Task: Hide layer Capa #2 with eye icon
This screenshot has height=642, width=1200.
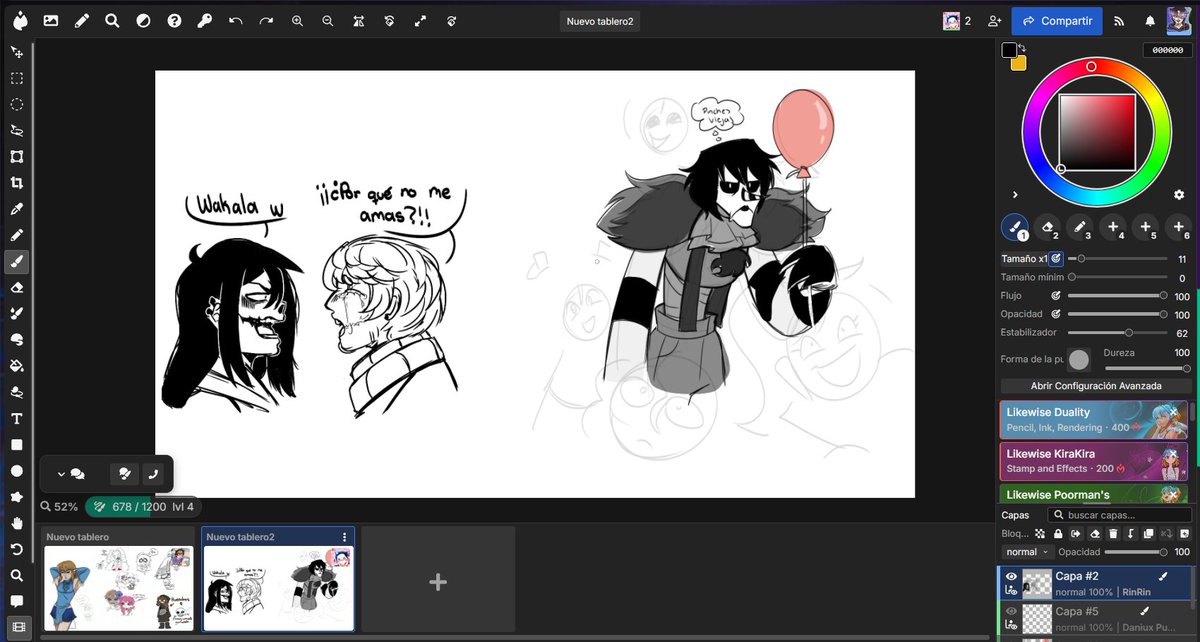Action: [x=1011, y=576]
